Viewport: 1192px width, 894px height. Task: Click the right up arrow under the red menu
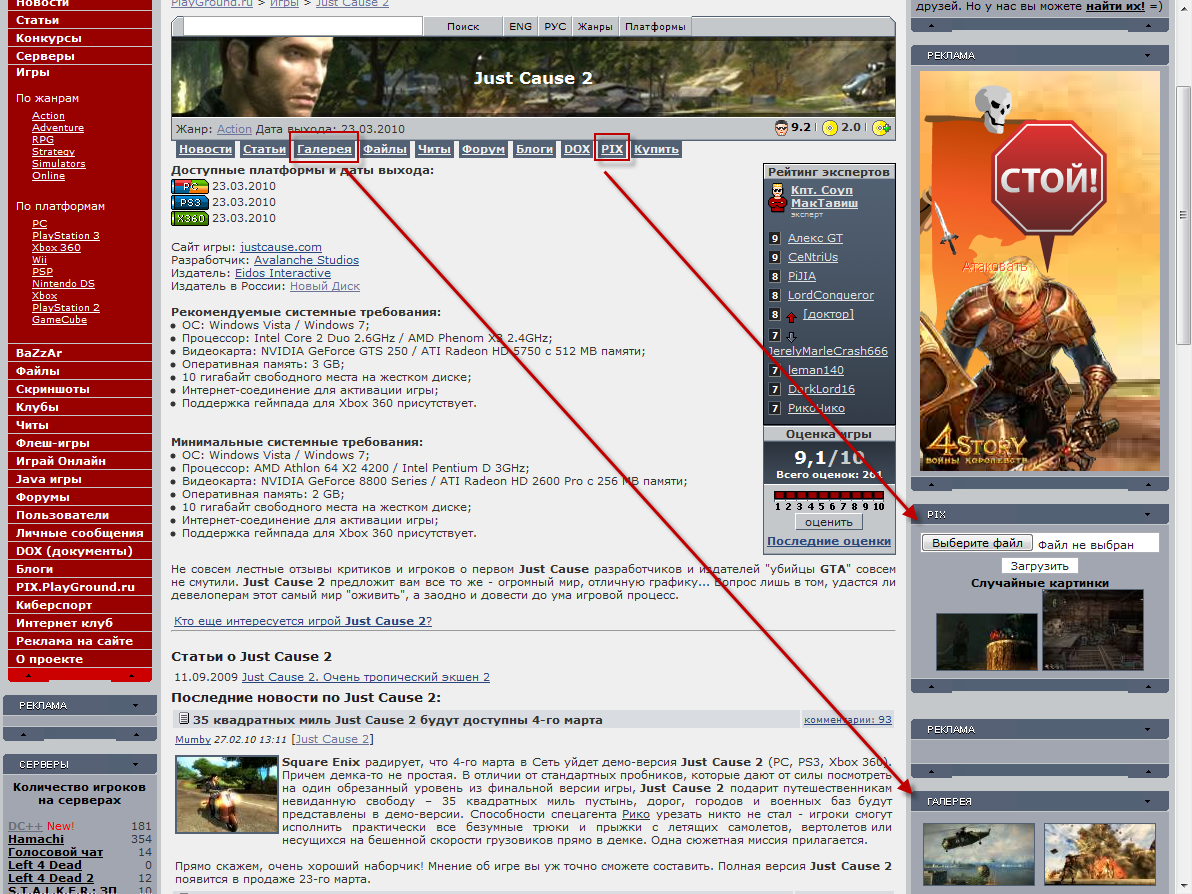(x=132, y=675)
